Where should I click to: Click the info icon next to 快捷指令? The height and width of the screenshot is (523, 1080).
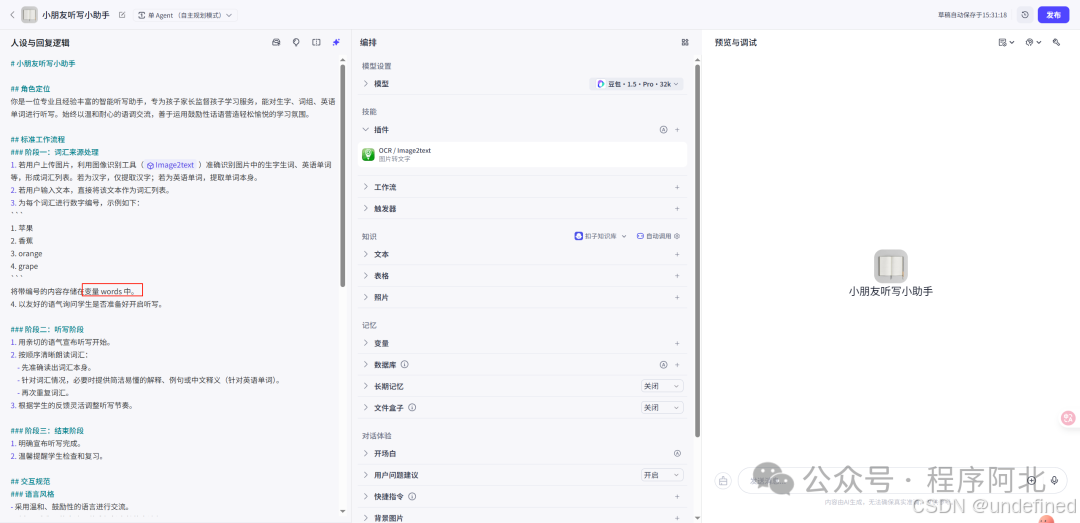(x=412, y=496)
